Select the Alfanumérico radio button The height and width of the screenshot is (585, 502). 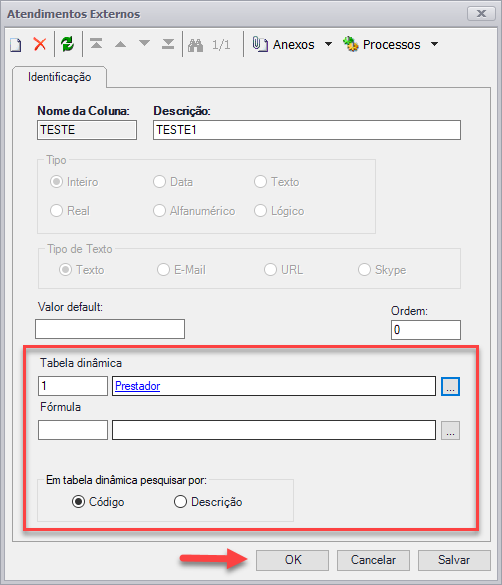tap(159, 210)
